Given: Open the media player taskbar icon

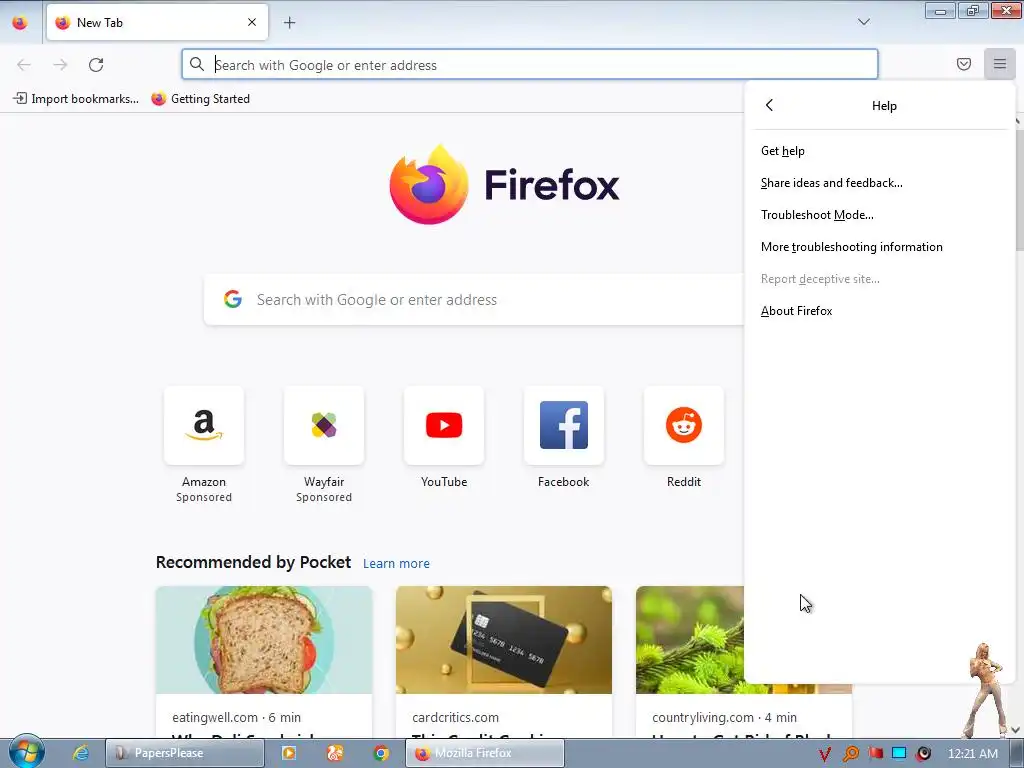Looking at the screenshot, I should [x=288, y=753].
